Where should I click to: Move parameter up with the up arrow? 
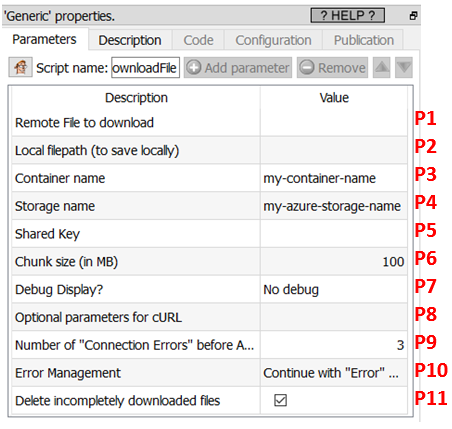(x=382, y=67)
